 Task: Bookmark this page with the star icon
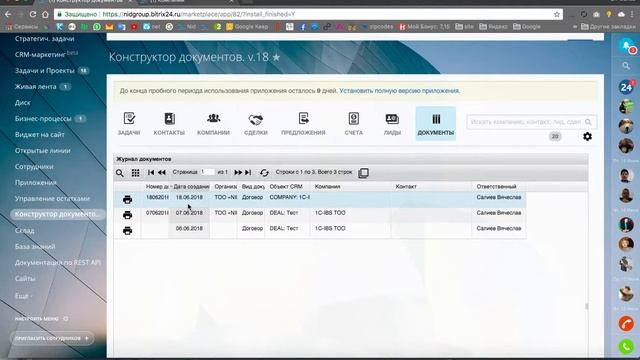coord(557,14)
